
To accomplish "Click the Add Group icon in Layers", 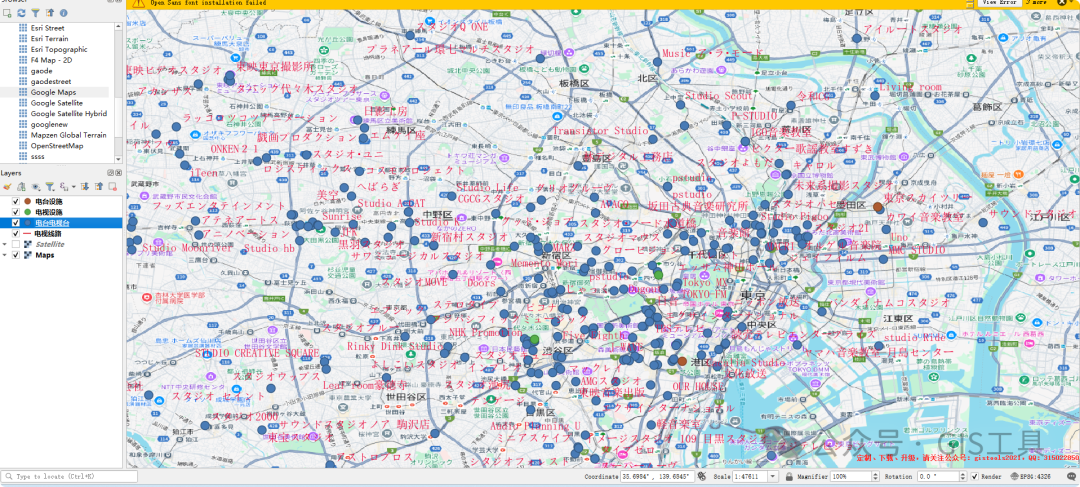I will pos(21,187).
